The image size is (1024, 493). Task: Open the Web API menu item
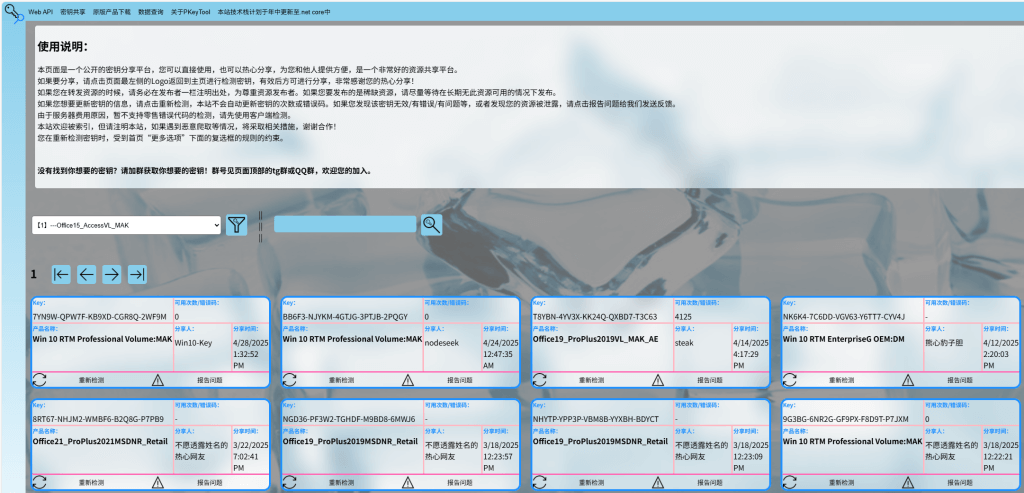(x=41, y=9)
